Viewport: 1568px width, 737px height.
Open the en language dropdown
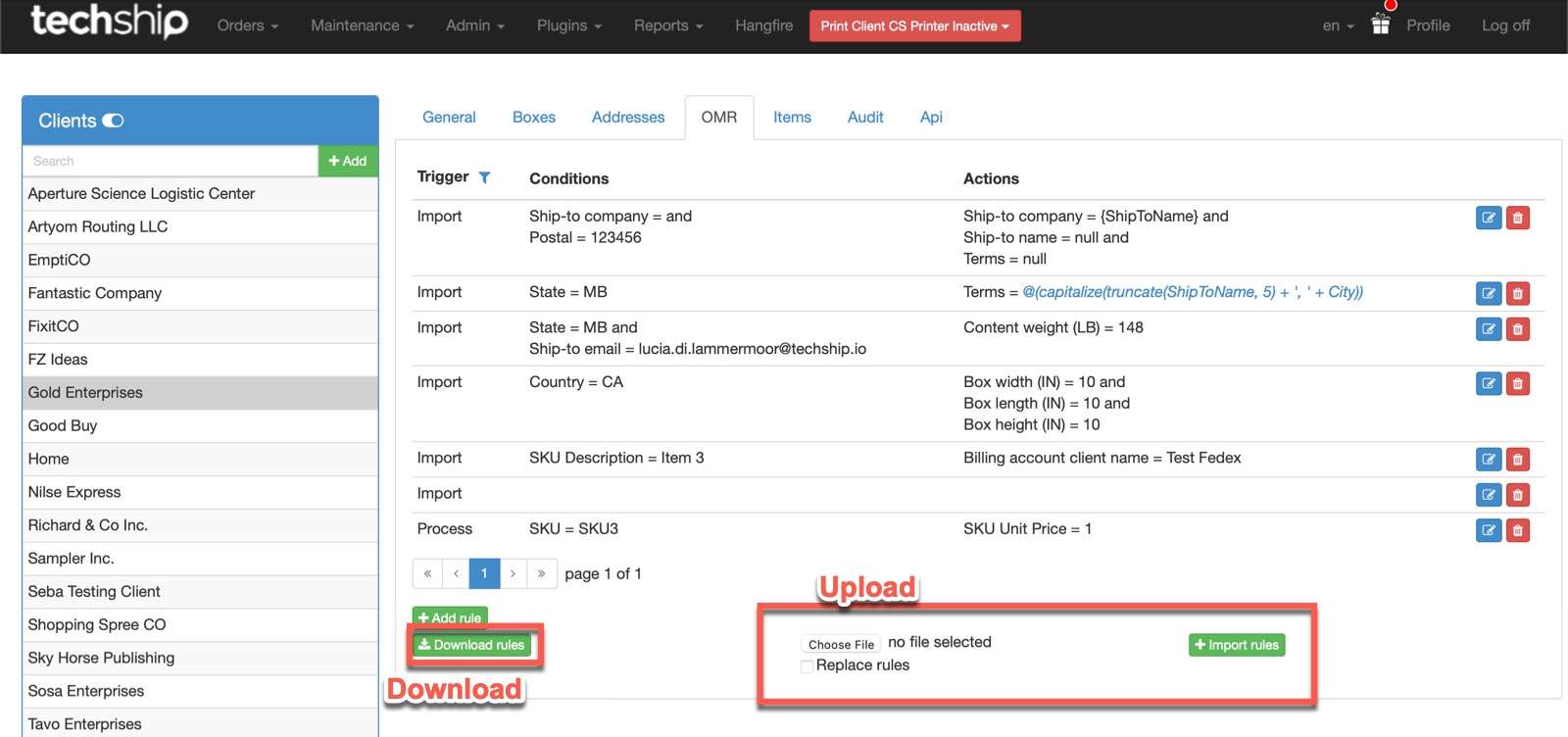point(1338,25)
